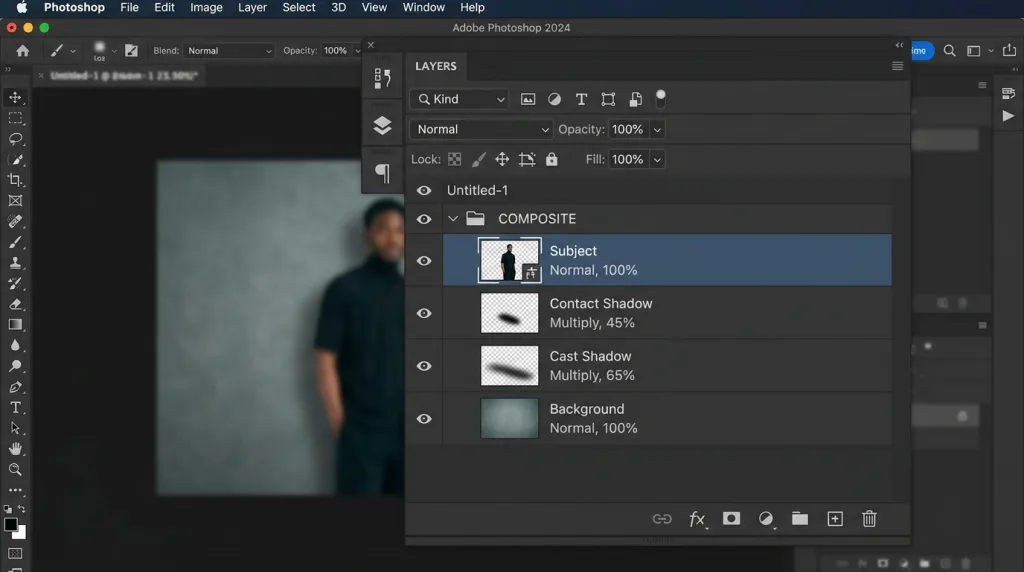Hide the Cast Shadow layer
This screenshot has height=572, width=1024.
(424, 366)
